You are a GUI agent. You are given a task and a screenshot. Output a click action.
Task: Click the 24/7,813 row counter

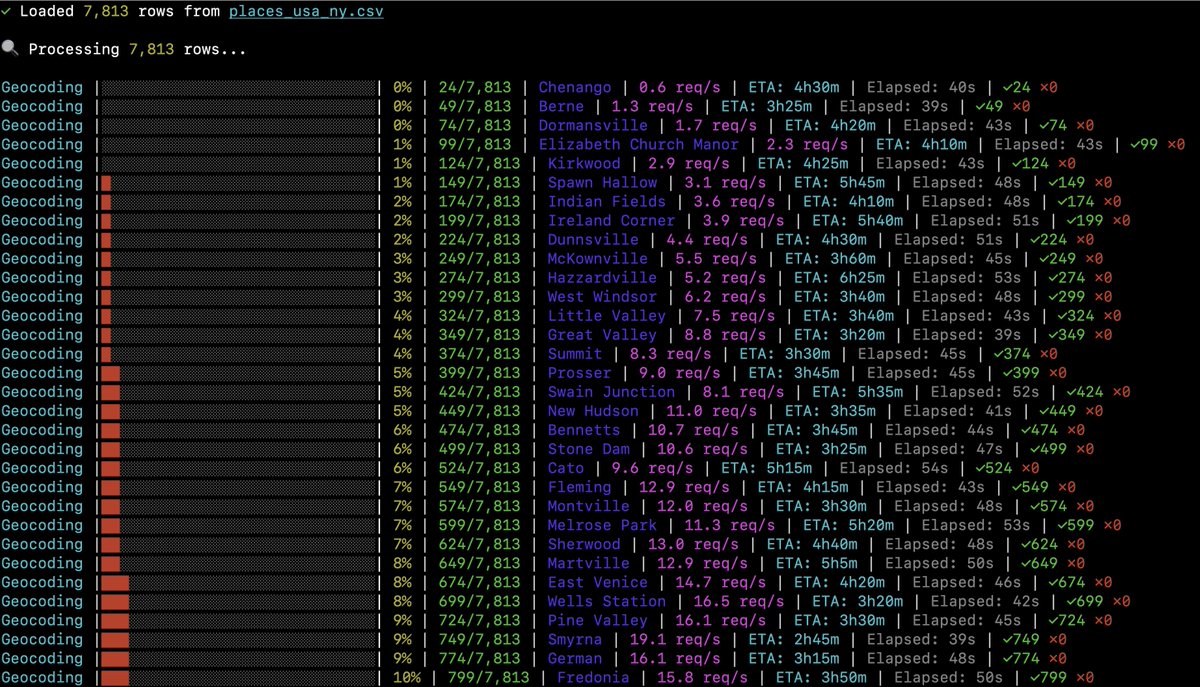pyautogui.click(x=474, y=88)
